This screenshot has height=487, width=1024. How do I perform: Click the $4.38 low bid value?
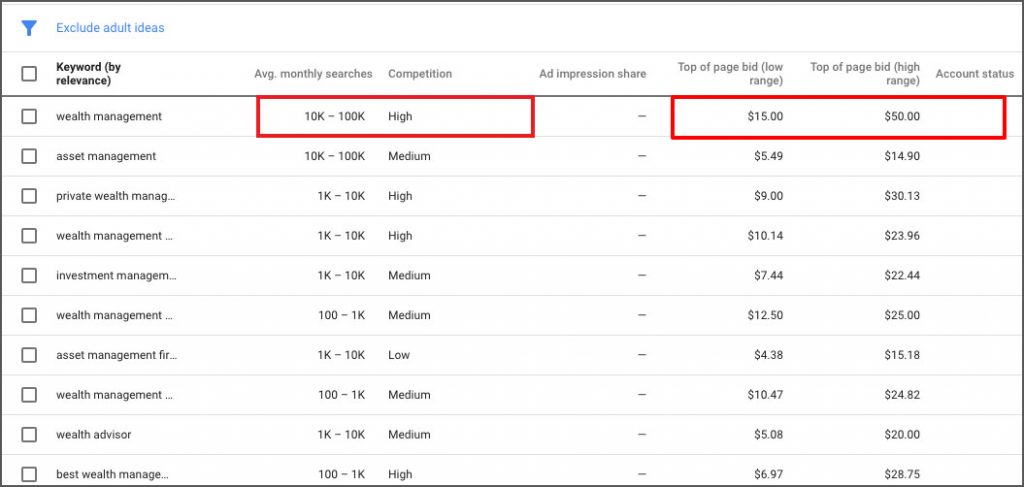pos(769,355)
